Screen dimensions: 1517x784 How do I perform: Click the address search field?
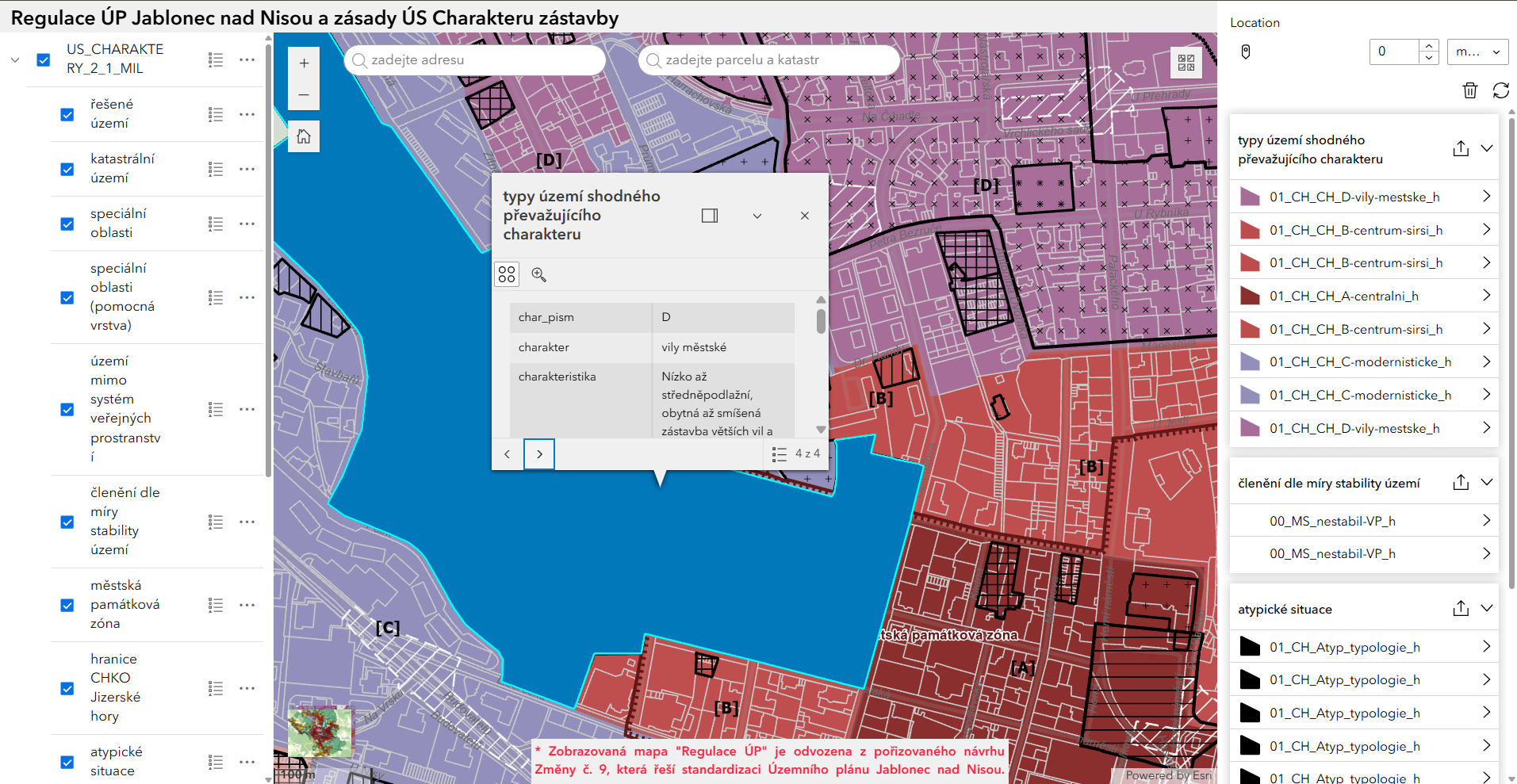coord(475,60)
